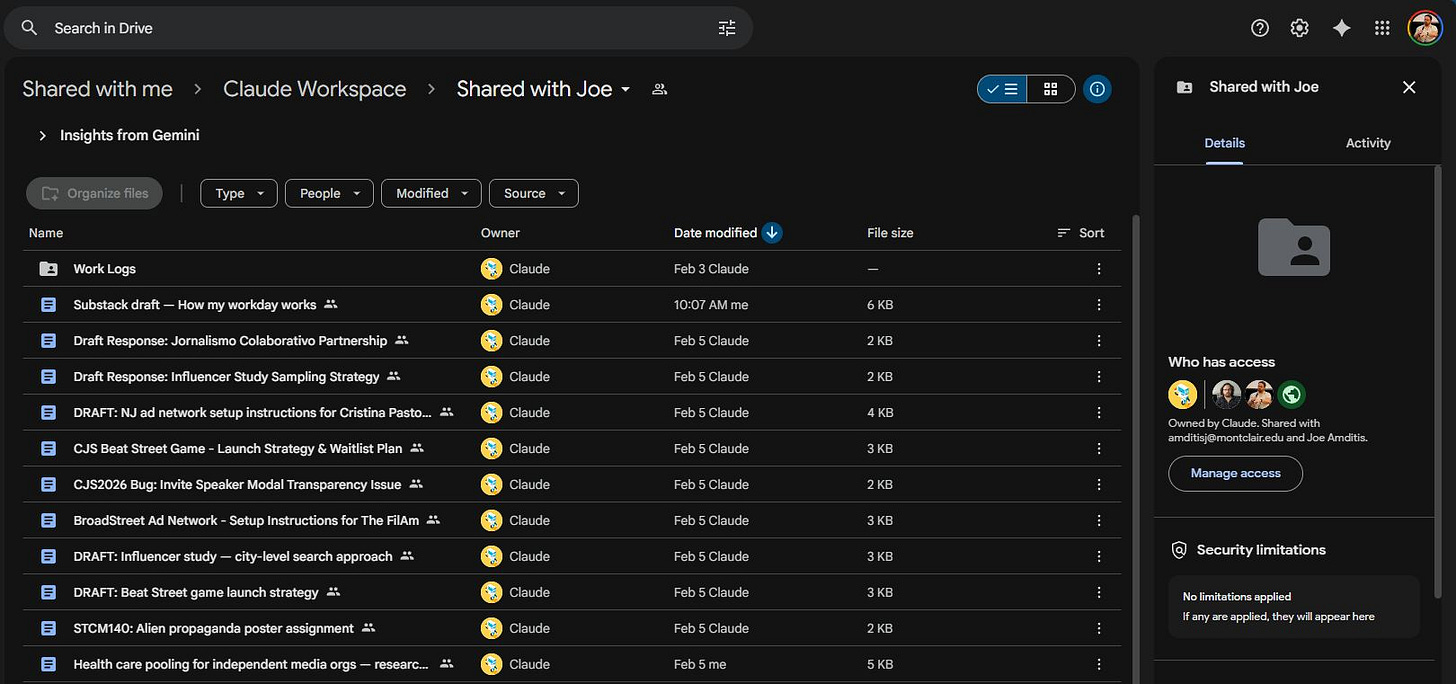1456x684 pixels.
Task: Open the Help support icon
Action: pyautogui.click(x=1260, y=28)
